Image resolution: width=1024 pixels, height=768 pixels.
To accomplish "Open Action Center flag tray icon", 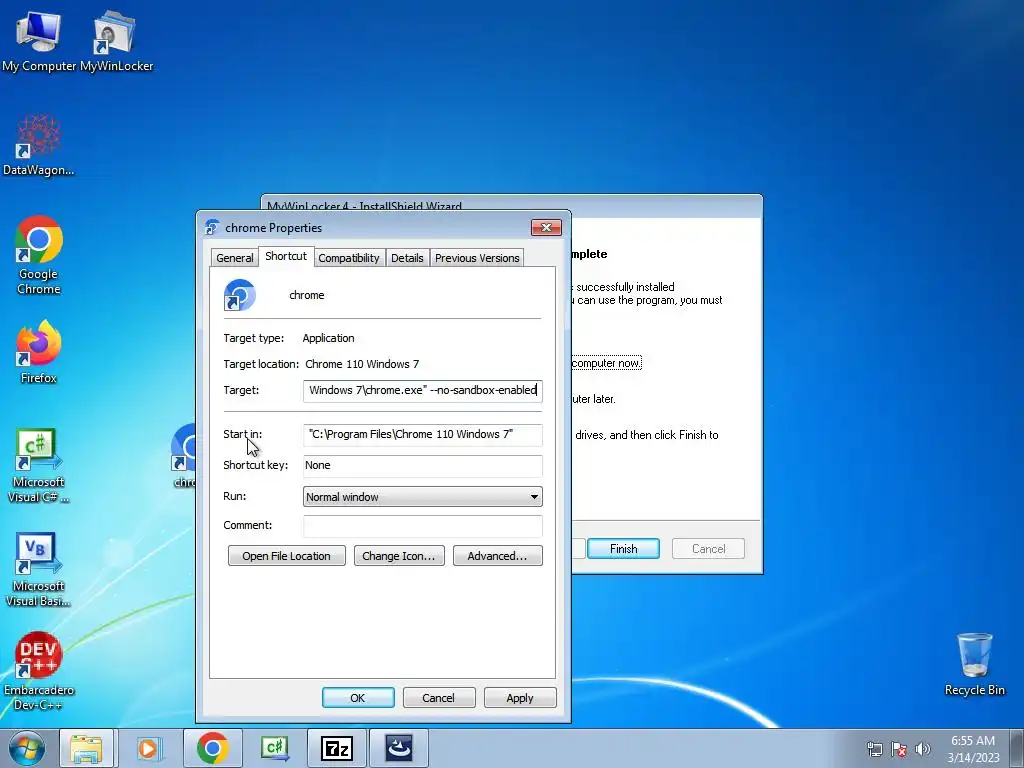I will point(899,749).
